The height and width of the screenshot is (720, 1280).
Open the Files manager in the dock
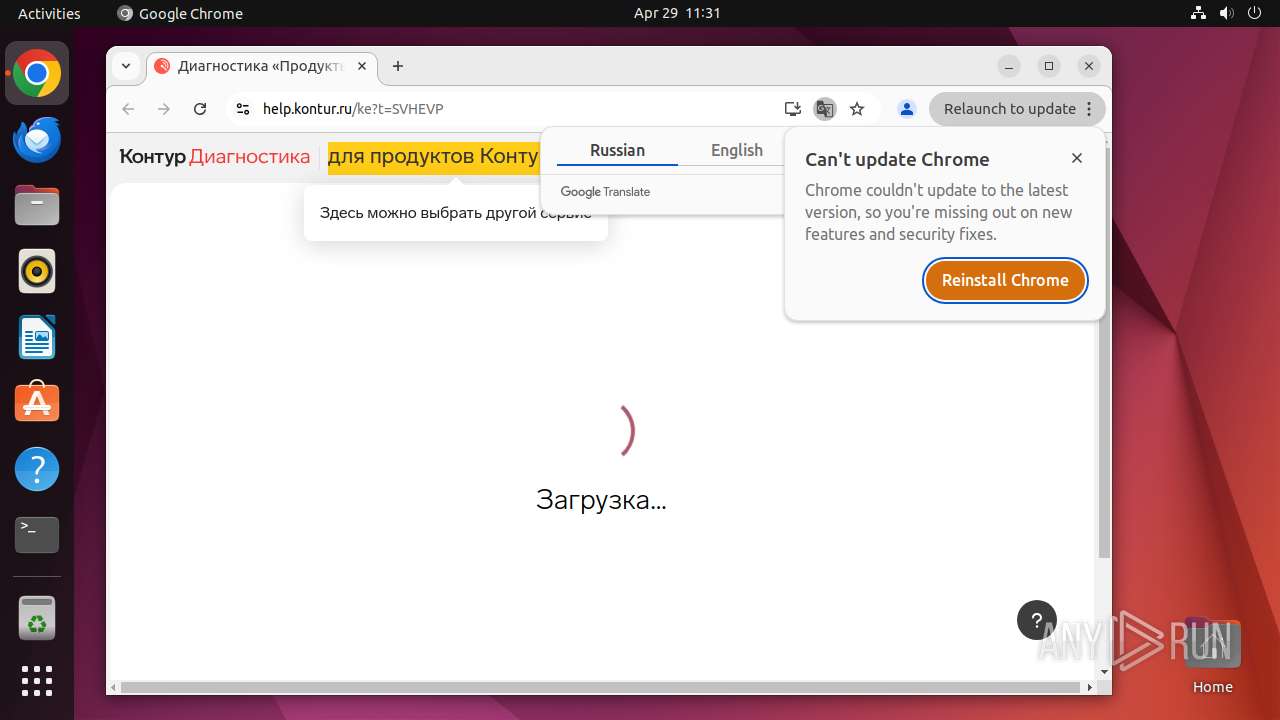tap(37, 206)
